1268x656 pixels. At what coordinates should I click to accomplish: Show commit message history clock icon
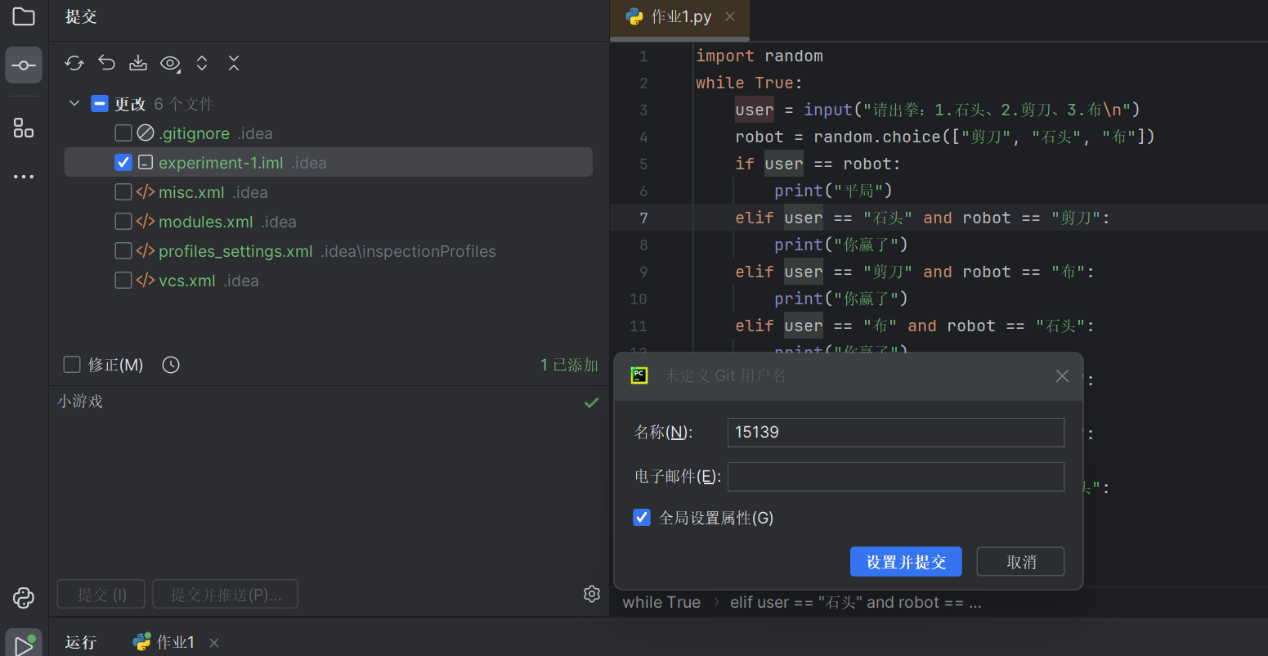coord(171,365)
